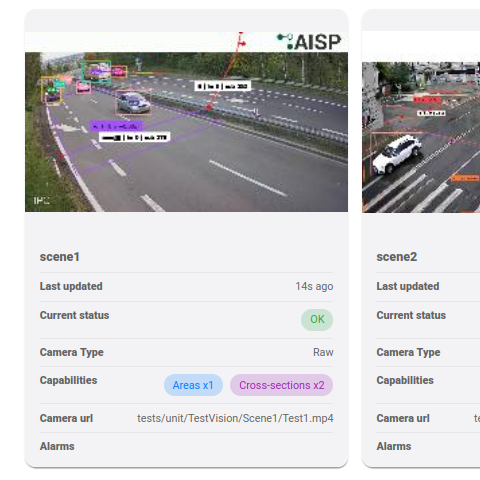The height and width of the screenshot is (480, 480).
Task: Click the Test1.mp4 camera url text
Action: pyautogui.click(x=235, y=418)
